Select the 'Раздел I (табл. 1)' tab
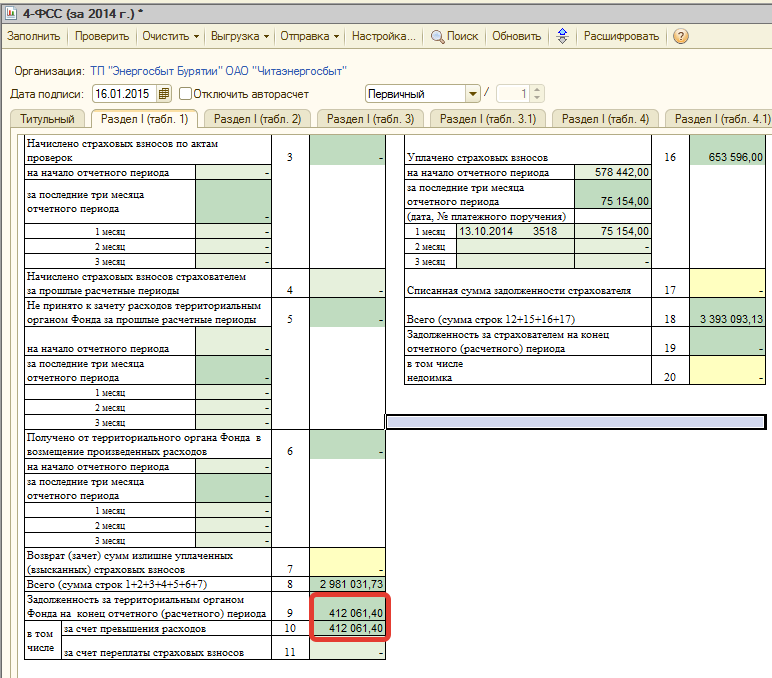 tap(144, 119)
